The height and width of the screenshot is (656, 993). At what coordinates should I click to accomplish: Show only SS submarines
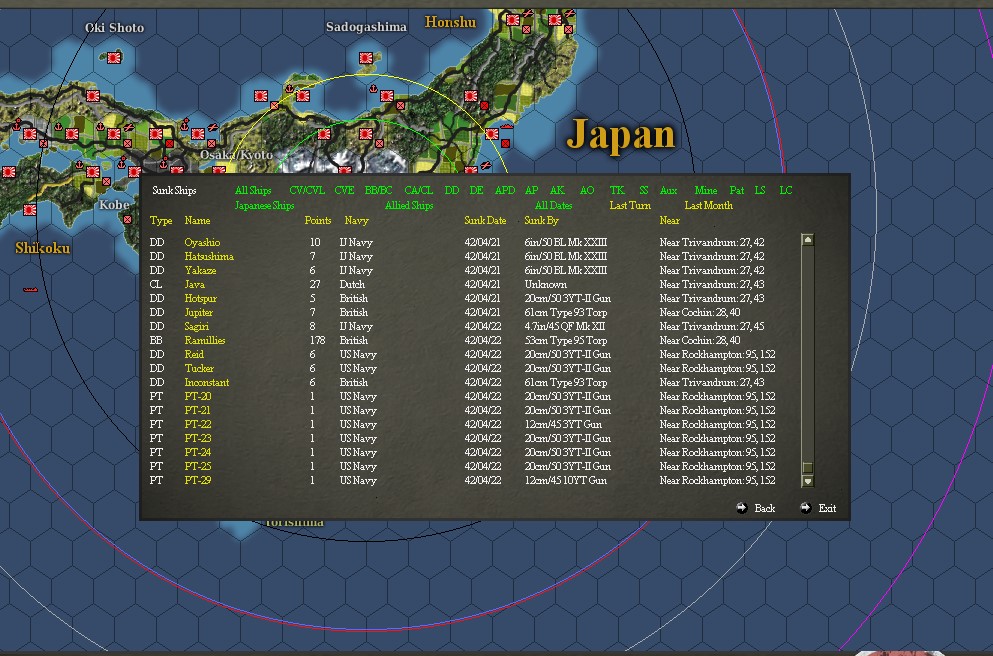pyautogui.click(x=643, y=190)
